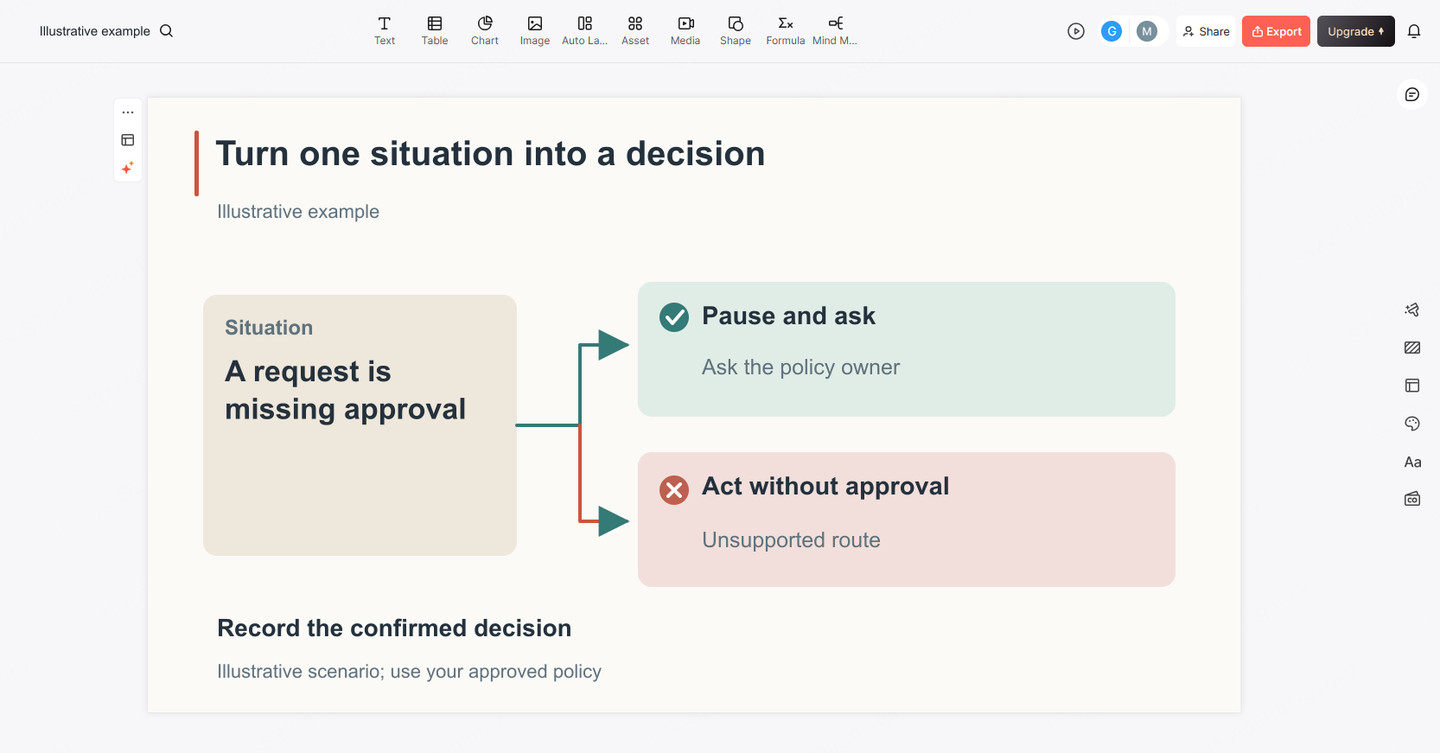Viewport: 1440px width, 753px height.
Task: Select the text "A request is missing approval"
Action: pyautogui.click(x=345, y=390)
